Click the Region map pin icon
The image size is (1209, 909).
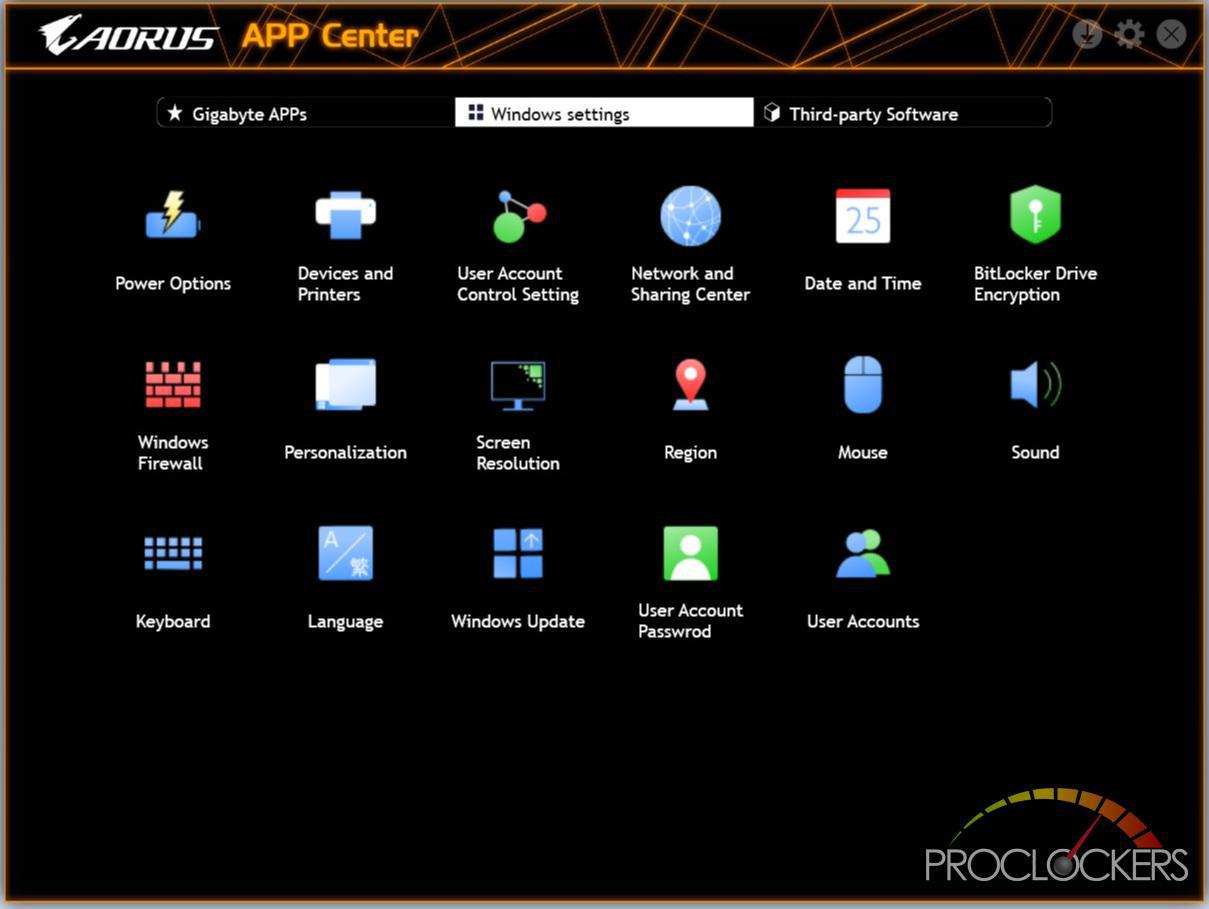coord(690,385)
